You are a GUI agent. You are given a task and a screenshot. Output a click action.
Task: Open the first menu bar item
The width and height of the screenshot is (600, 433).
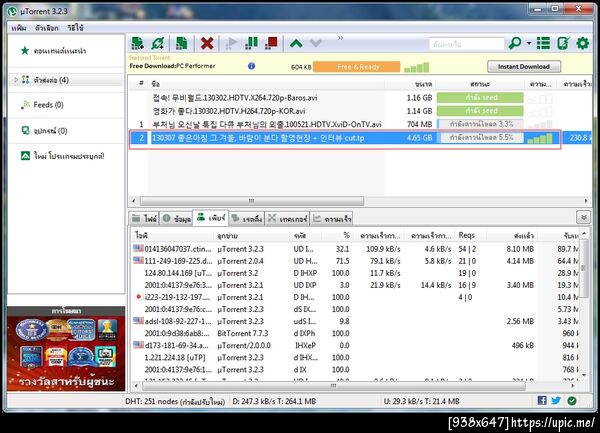19,28
